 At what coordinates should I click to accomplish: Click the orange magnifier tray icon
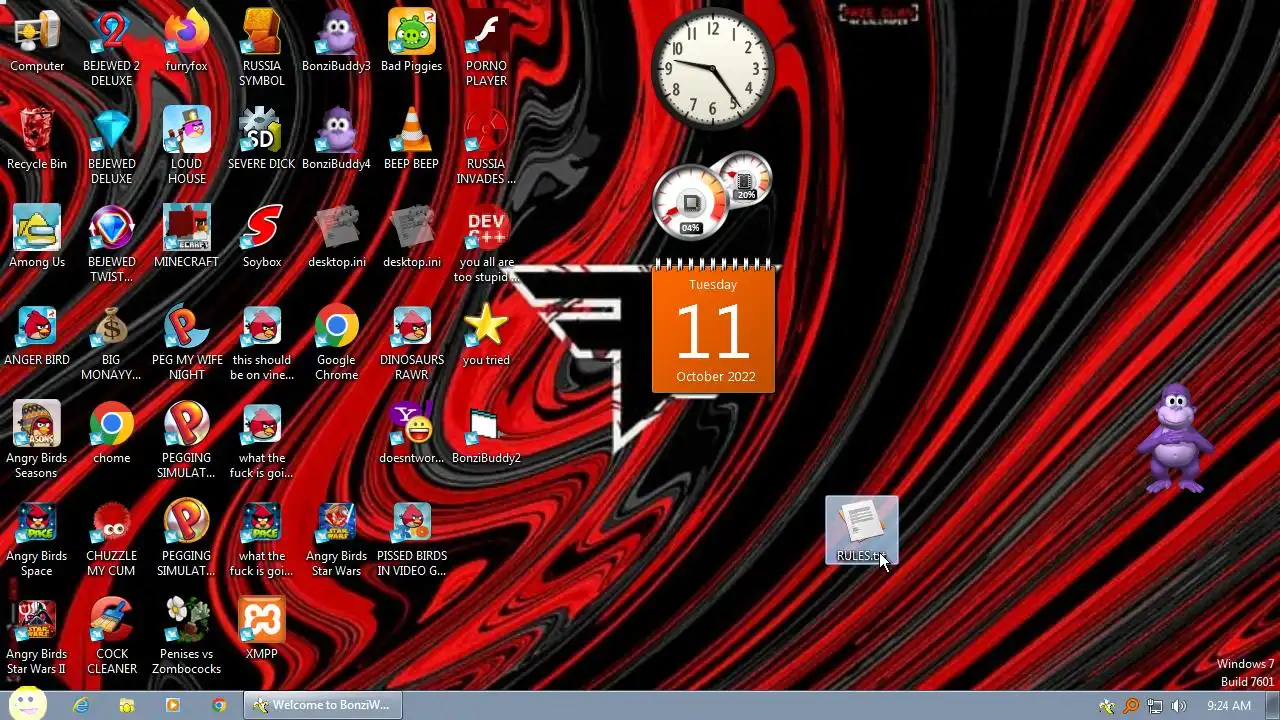(x=1131, y=706)
